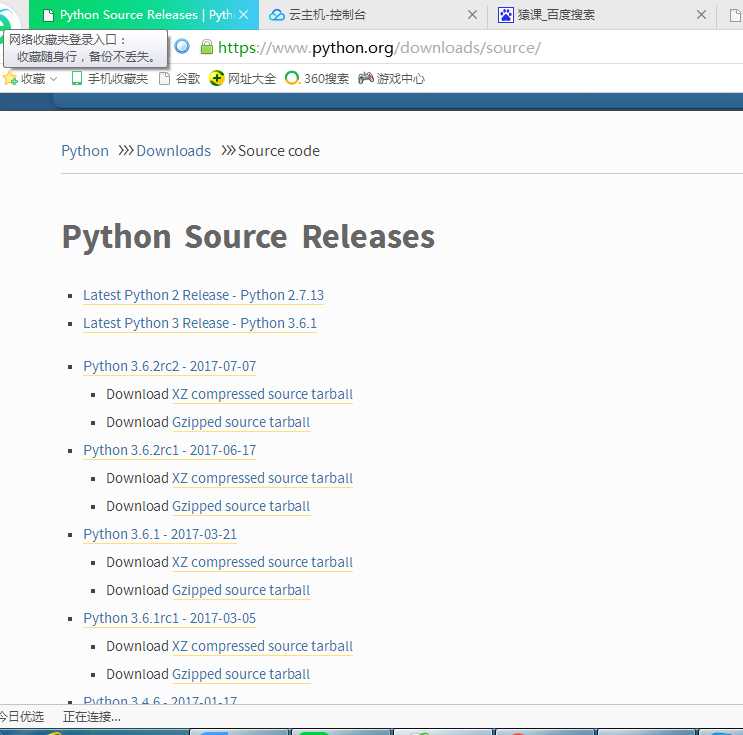Download Gzipped tarball for Python 3.6.1rc1
The height and width of the screenshot is (735, 743).
[x=241, y=674]
